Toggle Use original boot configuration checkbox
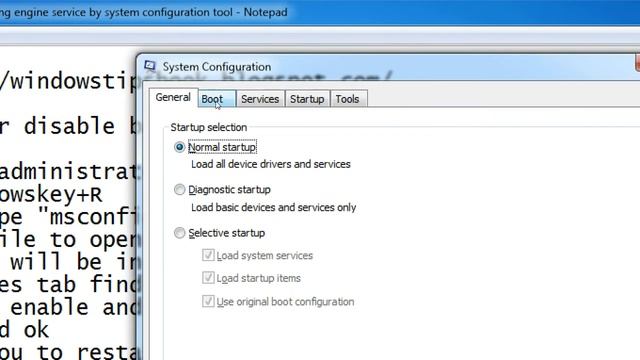The height and width of the screenshot is (360, 640). click(x=208, y=301)
